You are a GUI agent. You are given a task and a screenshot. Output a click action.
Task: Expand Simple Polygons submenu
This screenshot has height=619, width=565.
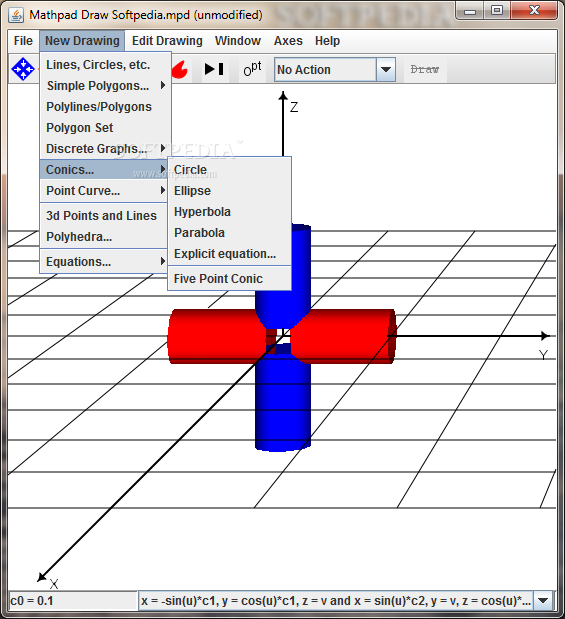pyautogui.click(x=105, y=86)
